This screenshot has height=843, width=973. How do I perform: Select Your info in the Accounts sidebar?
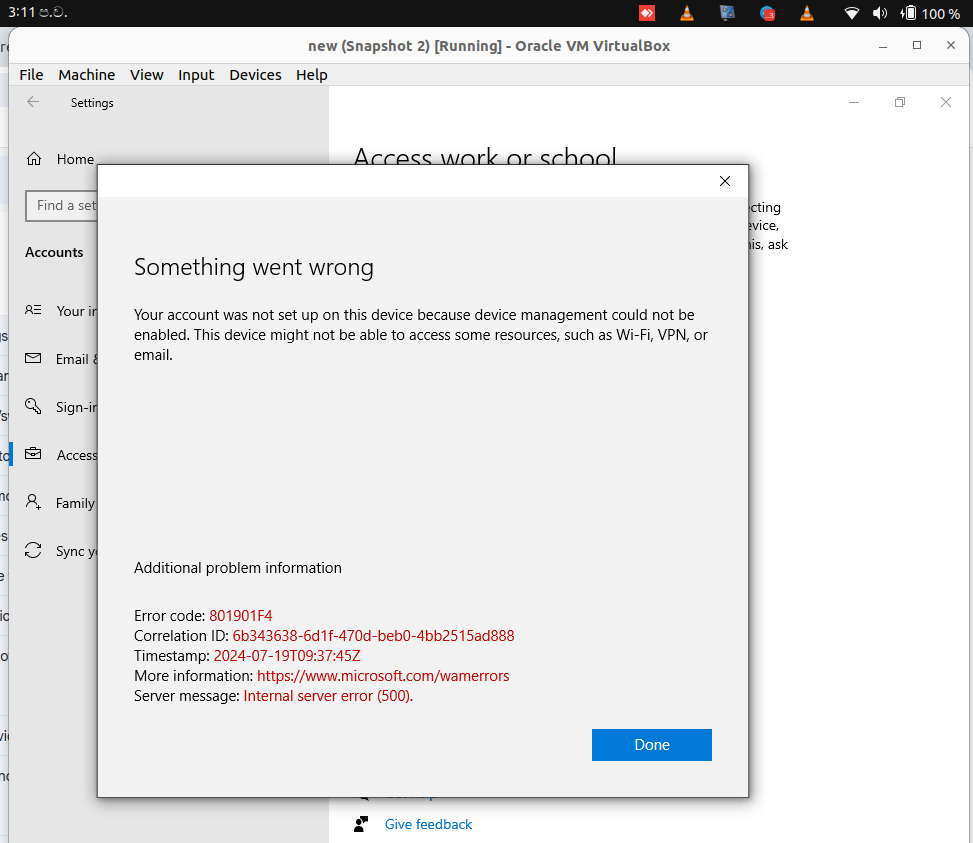[x=34, y=311]
